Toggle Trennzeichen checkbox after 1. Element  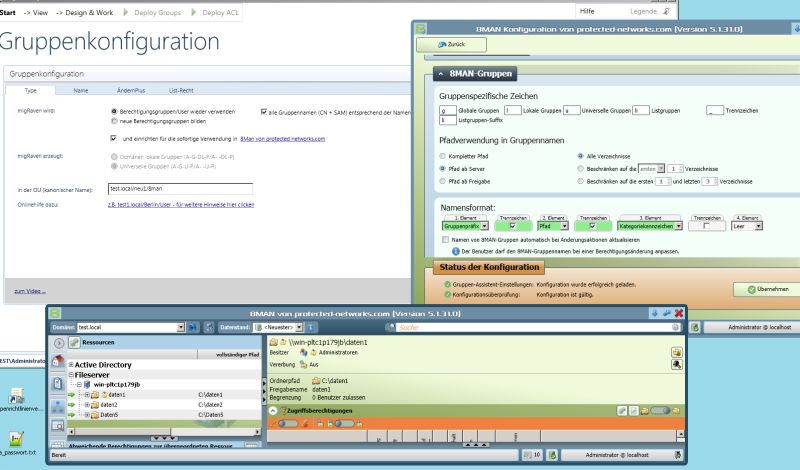(513, 226)
